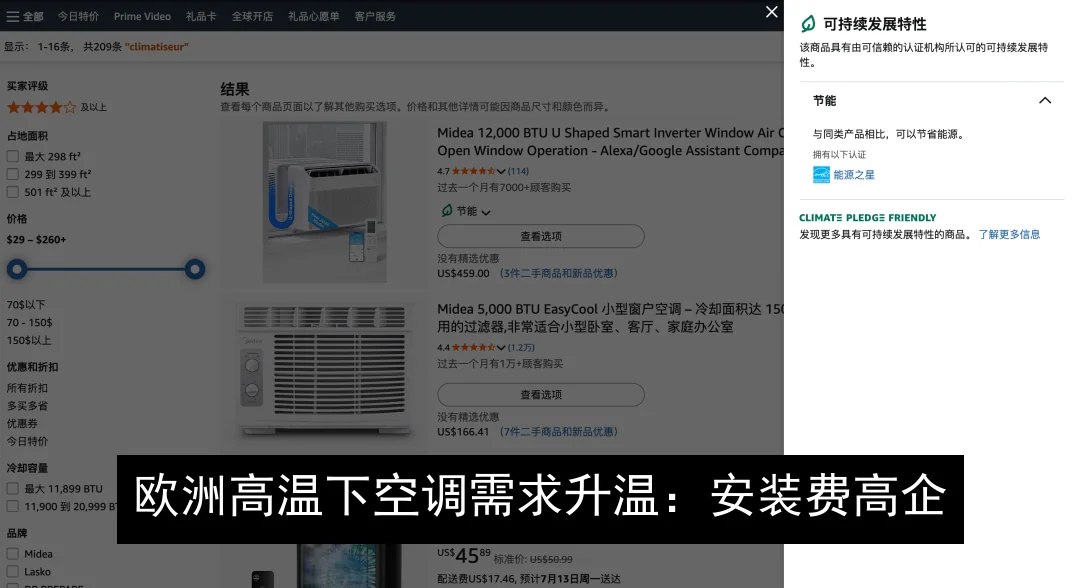Open the 了解更多信息 link
The height and width of the screenshot is (588, 1080).
coord(1009,235)
